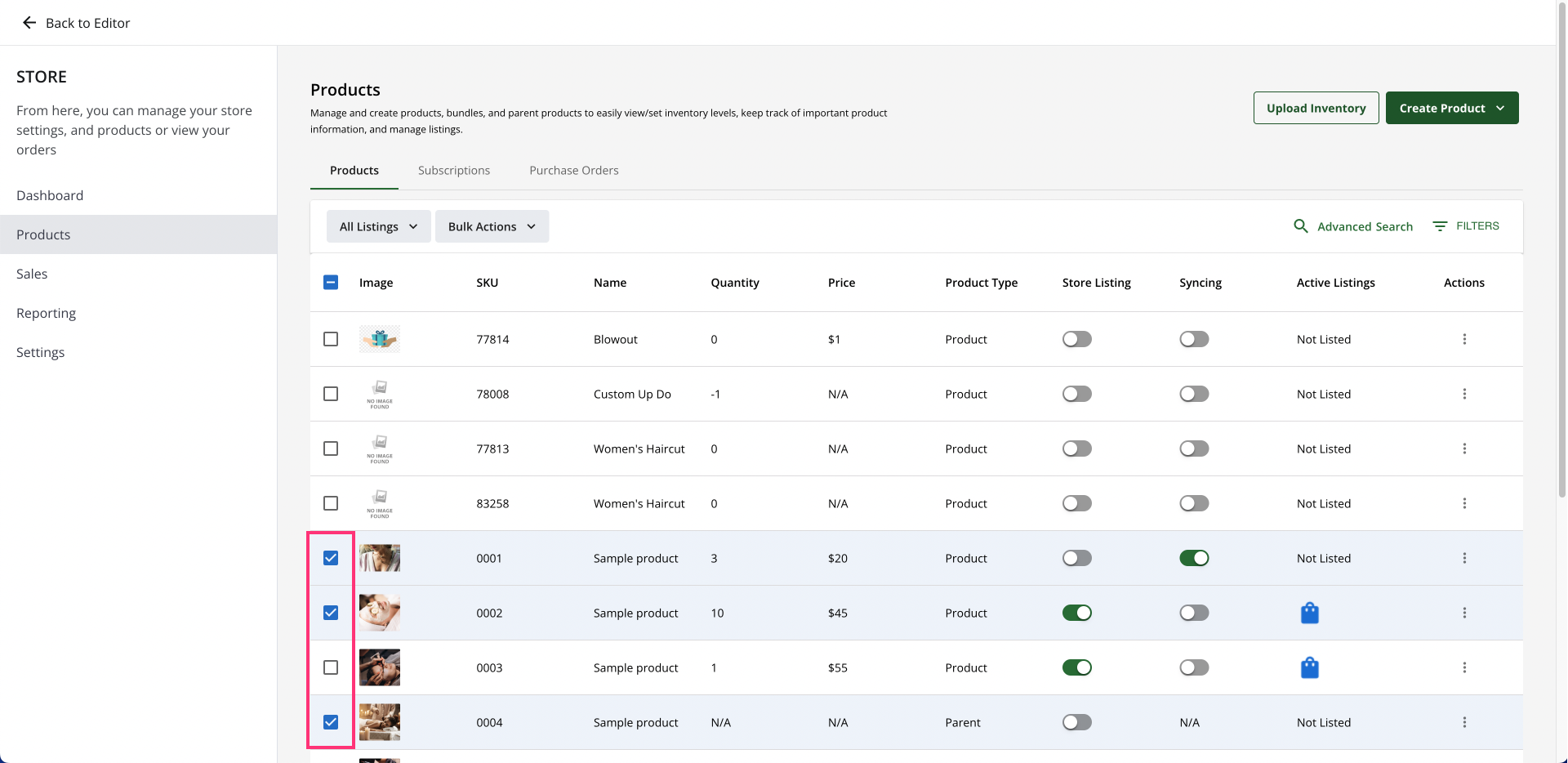Open the FILTERS icon
This screenshot has height=763, width=1568.
coord(1440,226)
